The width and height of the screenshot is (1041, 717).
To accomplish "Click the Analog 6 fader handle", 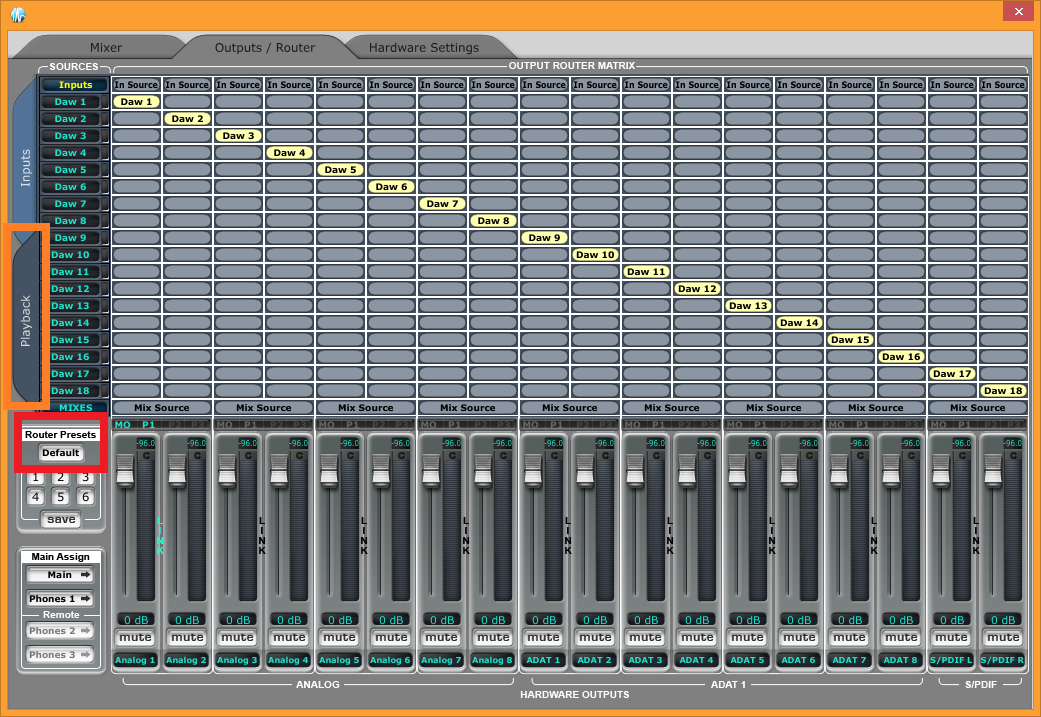I will [x=380, y=470].
